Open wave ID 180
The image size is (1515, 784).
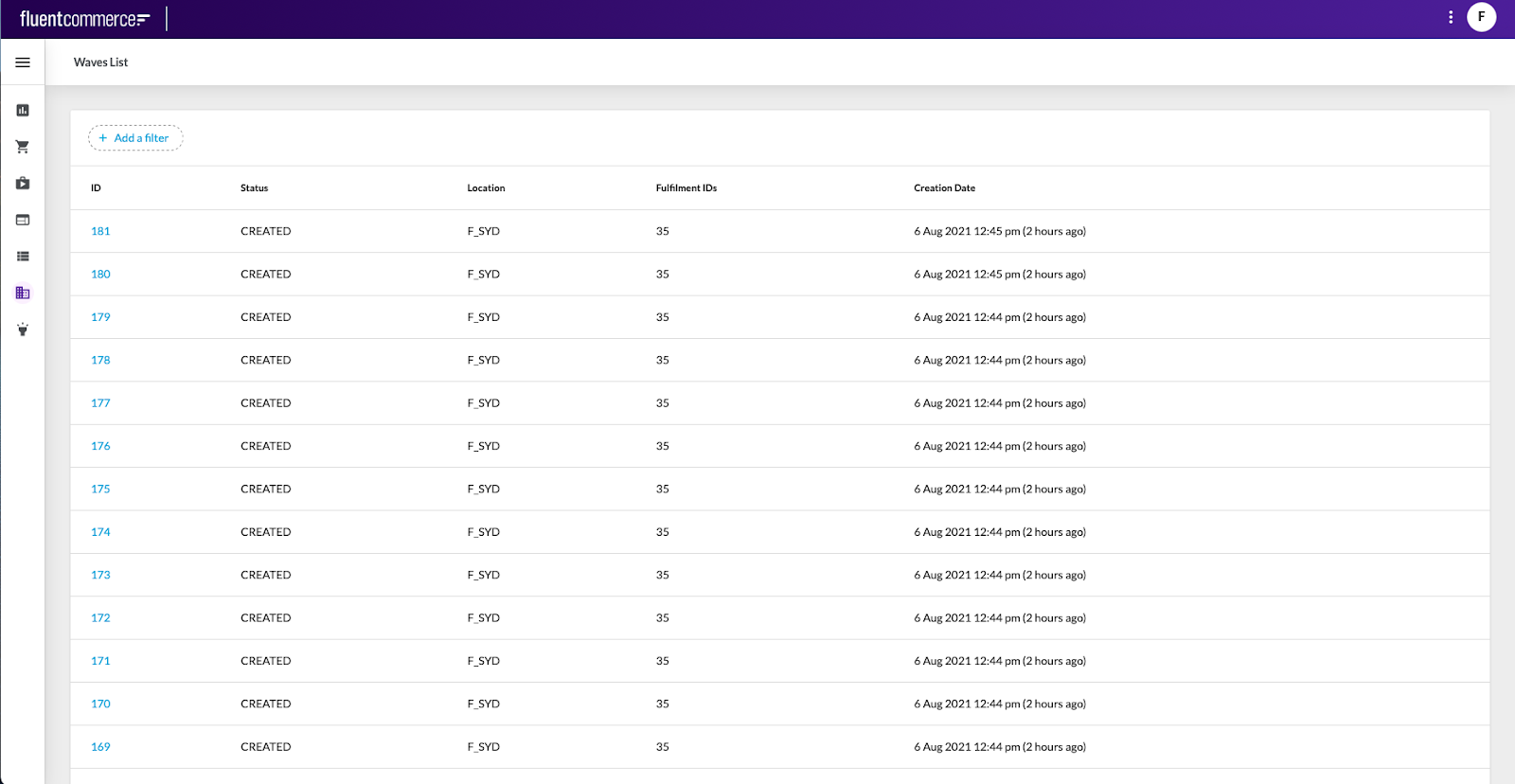pyautogui.click(x=100, y=275)
